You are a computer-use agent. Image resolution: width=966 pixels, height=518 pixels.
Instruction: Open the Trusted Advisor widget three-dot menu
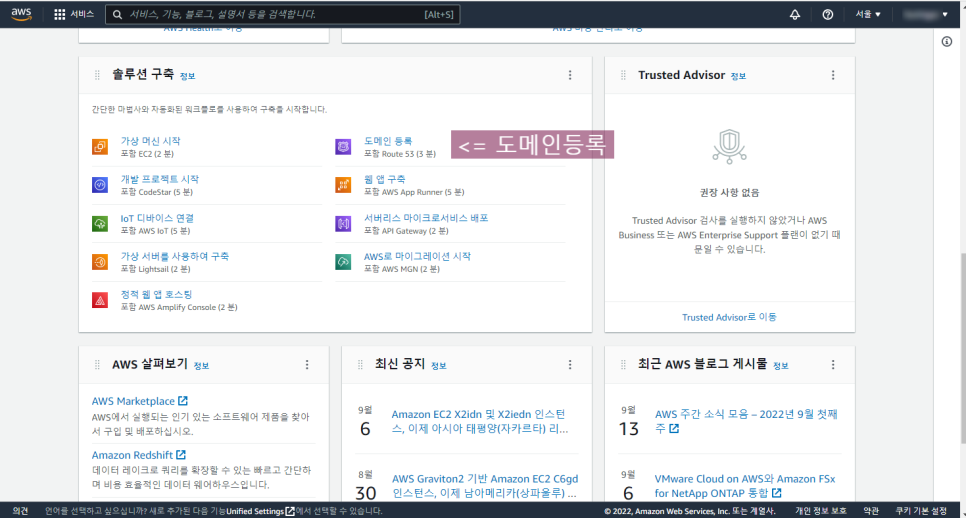pyautogui.click(x=833, y=75)
